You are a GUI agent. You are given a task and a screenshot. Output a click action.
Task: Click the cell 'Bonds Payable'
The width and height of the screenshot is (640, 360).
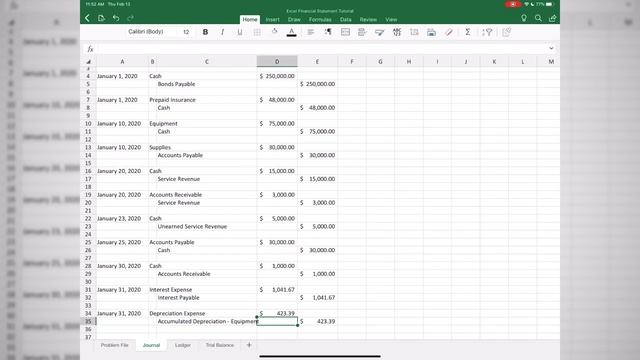point(176,84)
